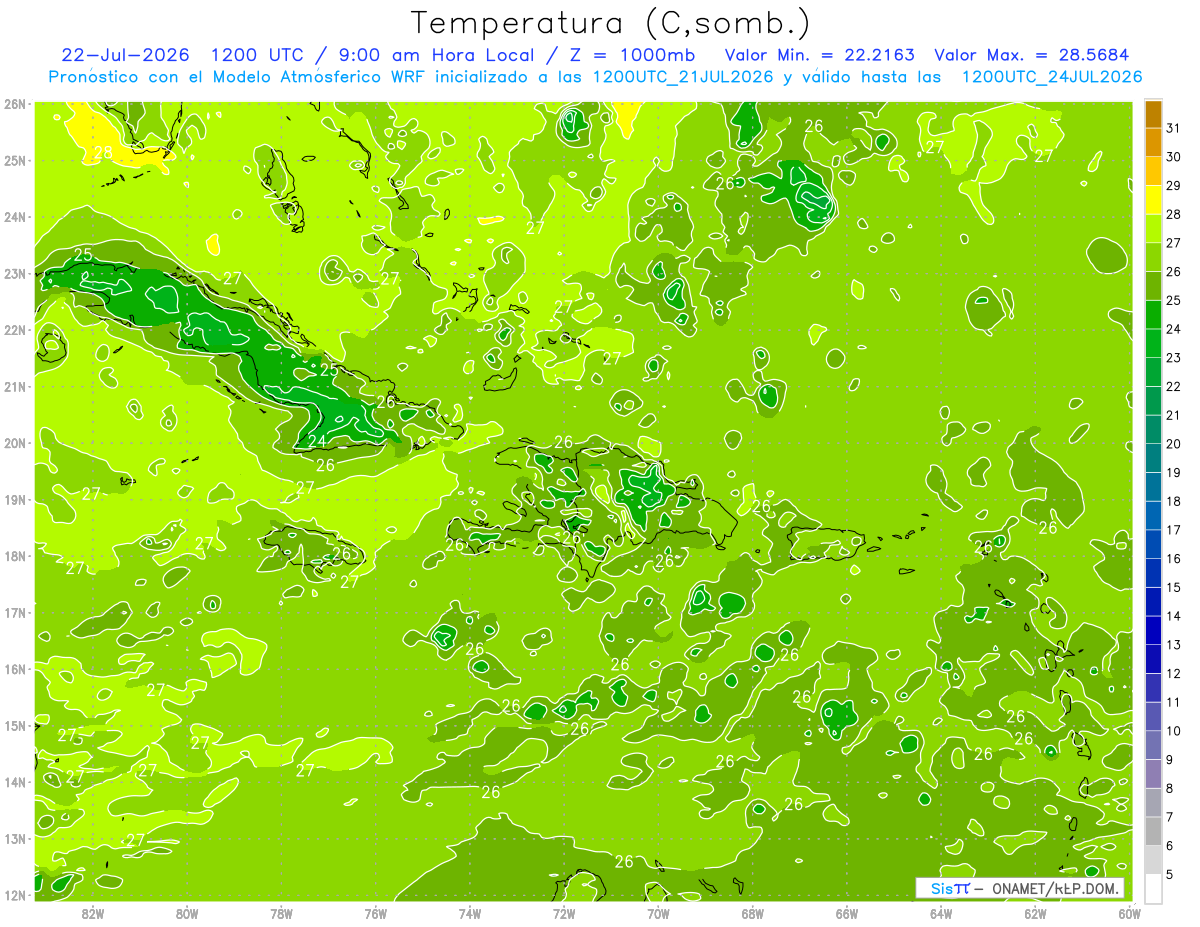
Task: Click the color scale value "18"
Action: 1173,502
